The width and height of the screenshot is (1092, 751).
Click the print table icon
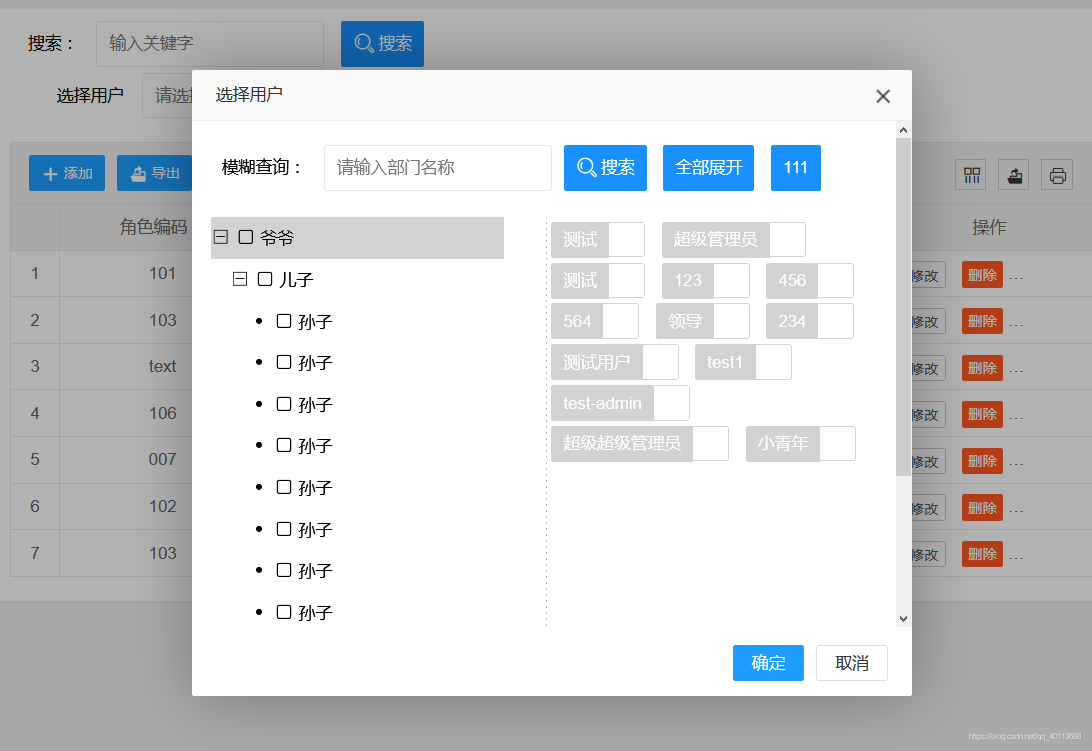click(1057, 175)
